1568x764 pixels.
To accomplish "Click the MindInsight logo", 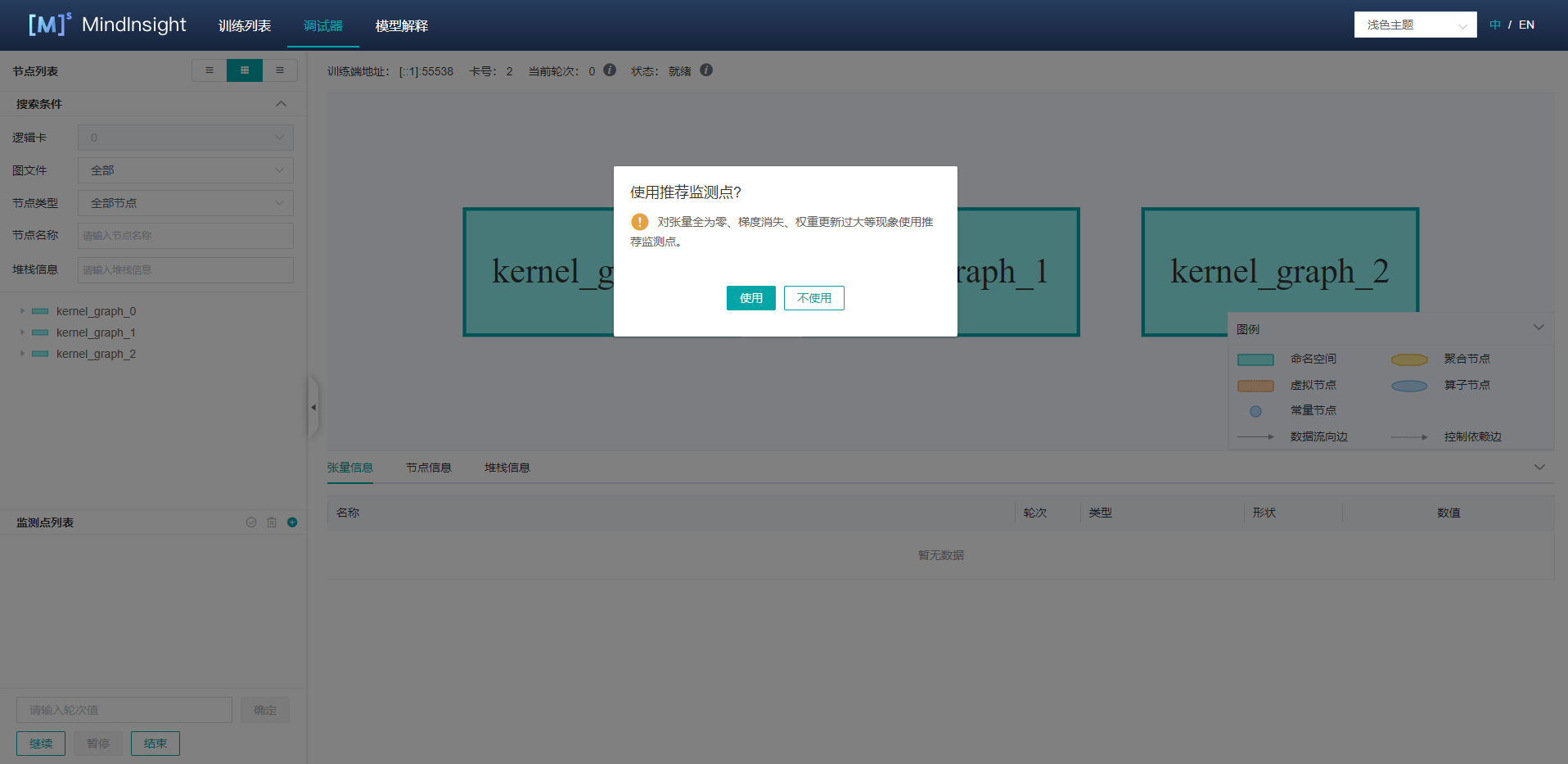I will click(107, 25).
